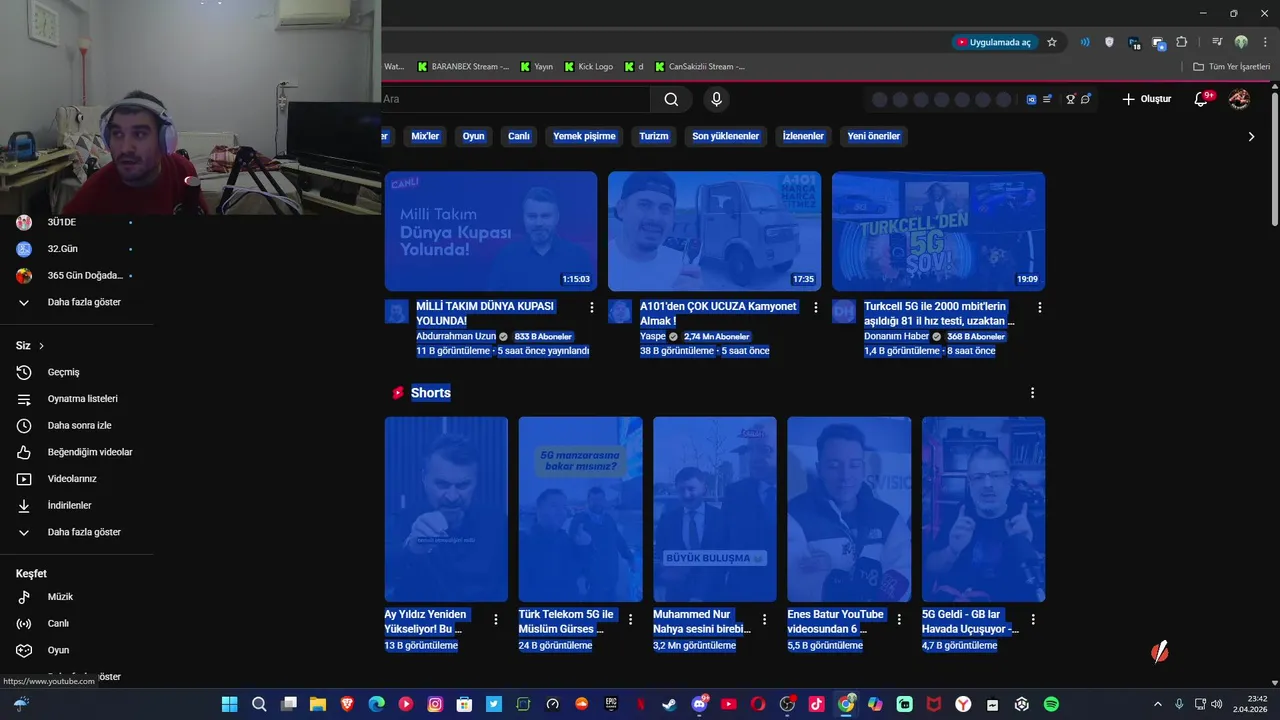
Task: Click Donanım Haber channel avatar
Action: (844, 311)
